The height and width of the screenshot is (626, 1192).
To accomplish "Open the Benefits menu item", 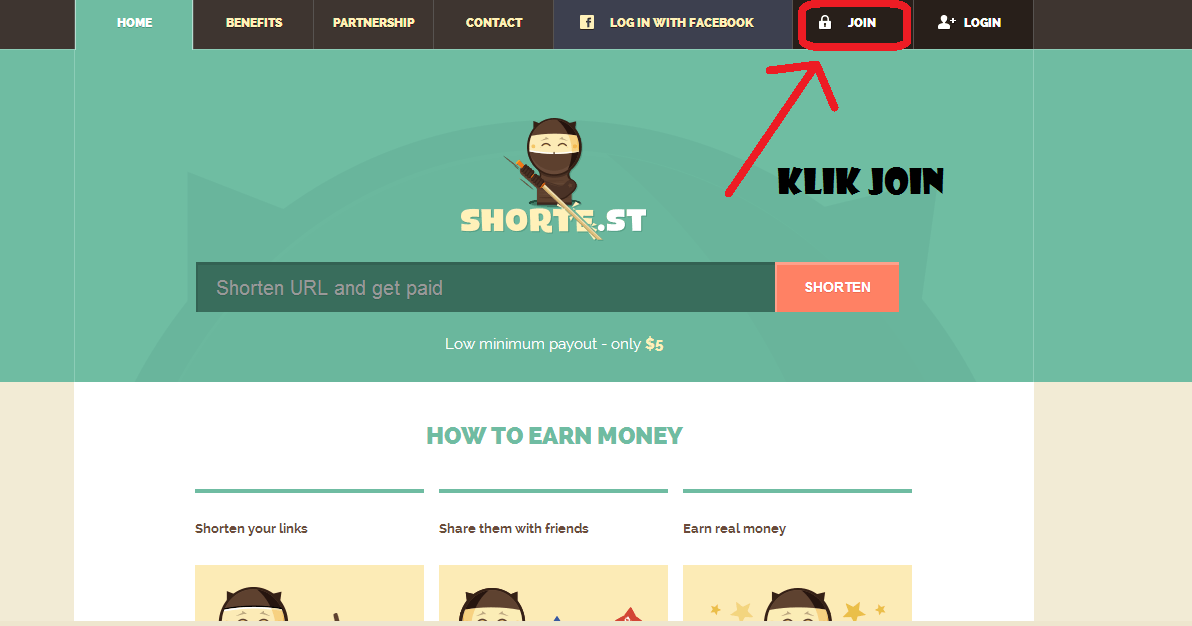I will tap(254, 24).
